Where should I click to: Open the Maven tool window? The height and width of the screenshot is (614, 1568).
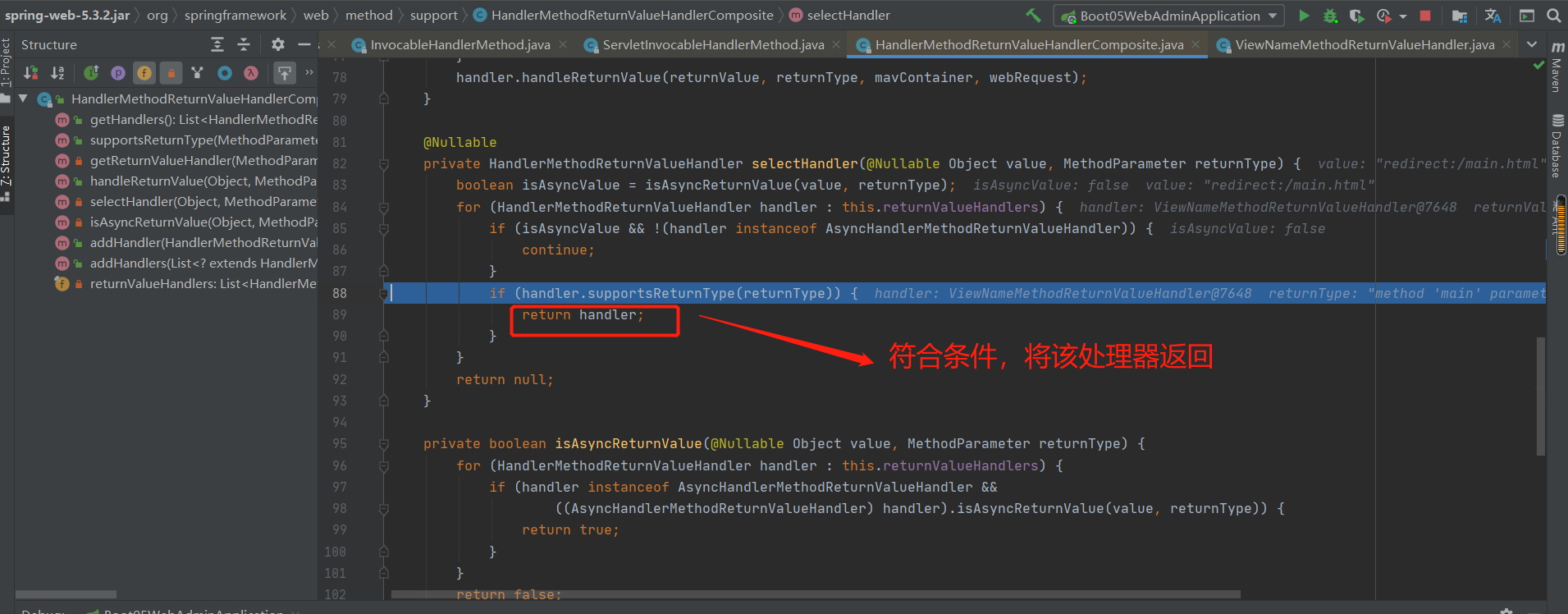[1557, 66]
